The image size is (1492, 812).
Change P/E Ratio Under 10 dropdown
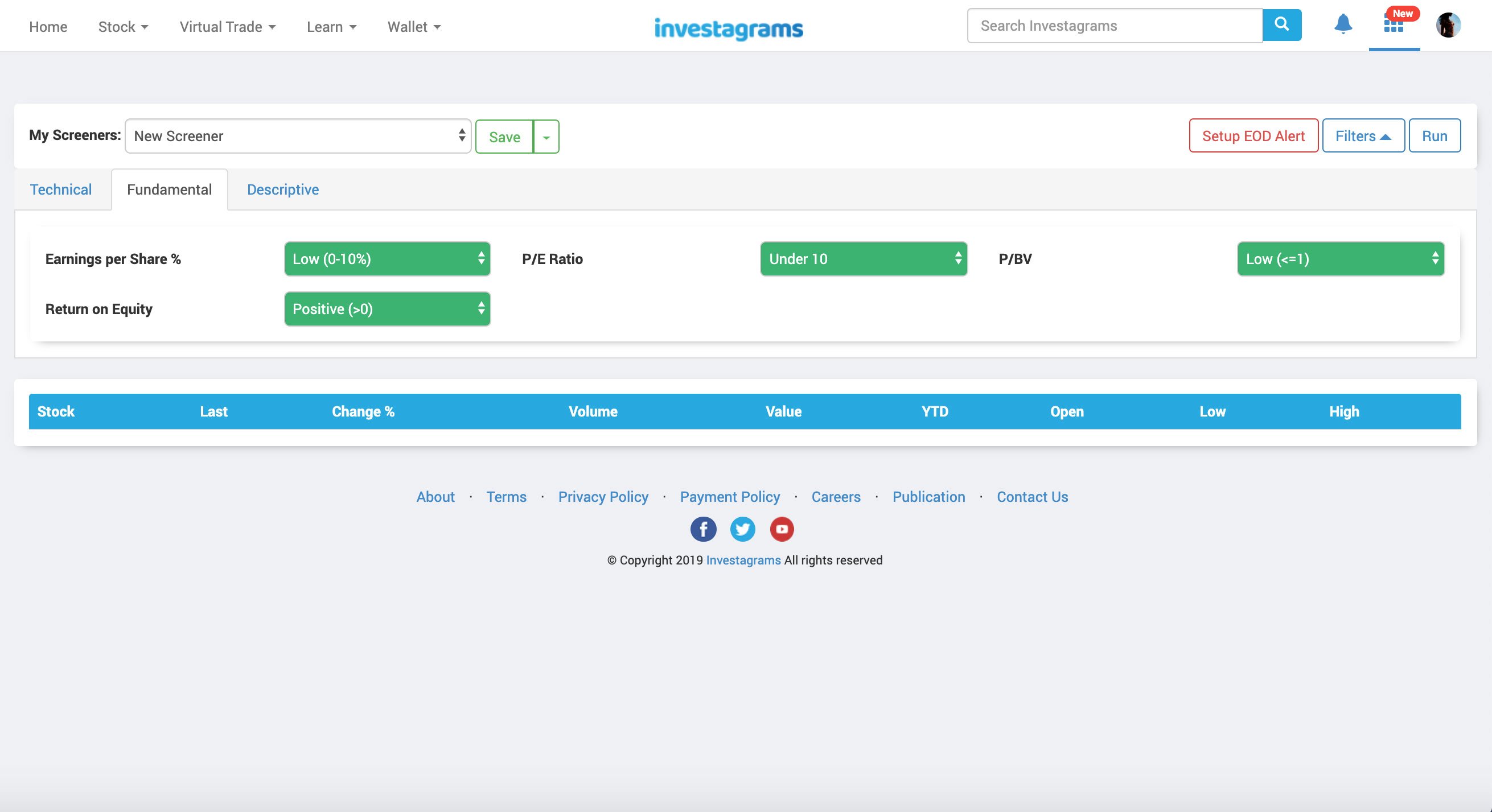coord(864,259)
